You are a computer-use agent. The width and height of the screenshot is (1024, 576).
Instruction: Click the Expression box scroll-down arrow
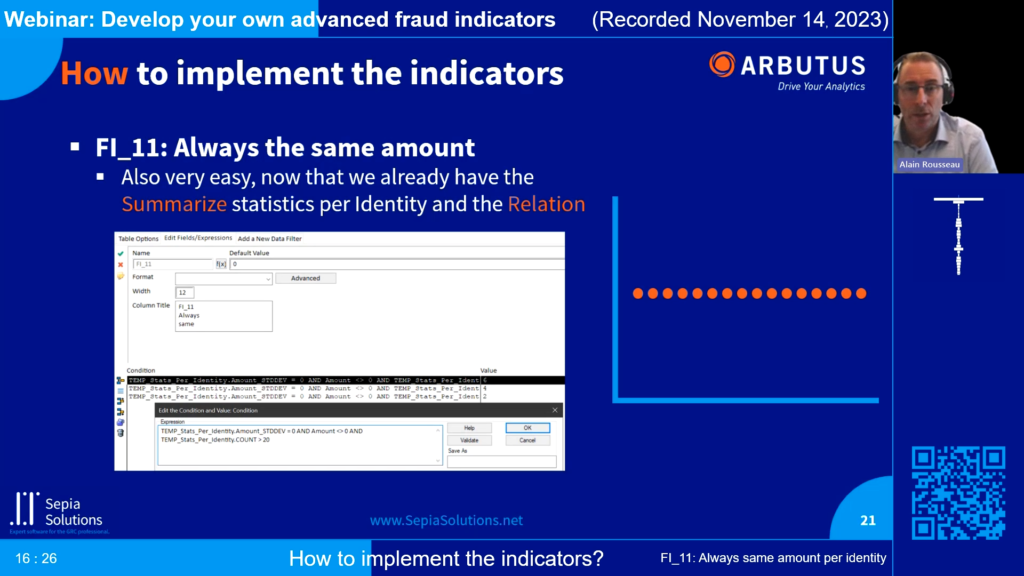(438, 461)
